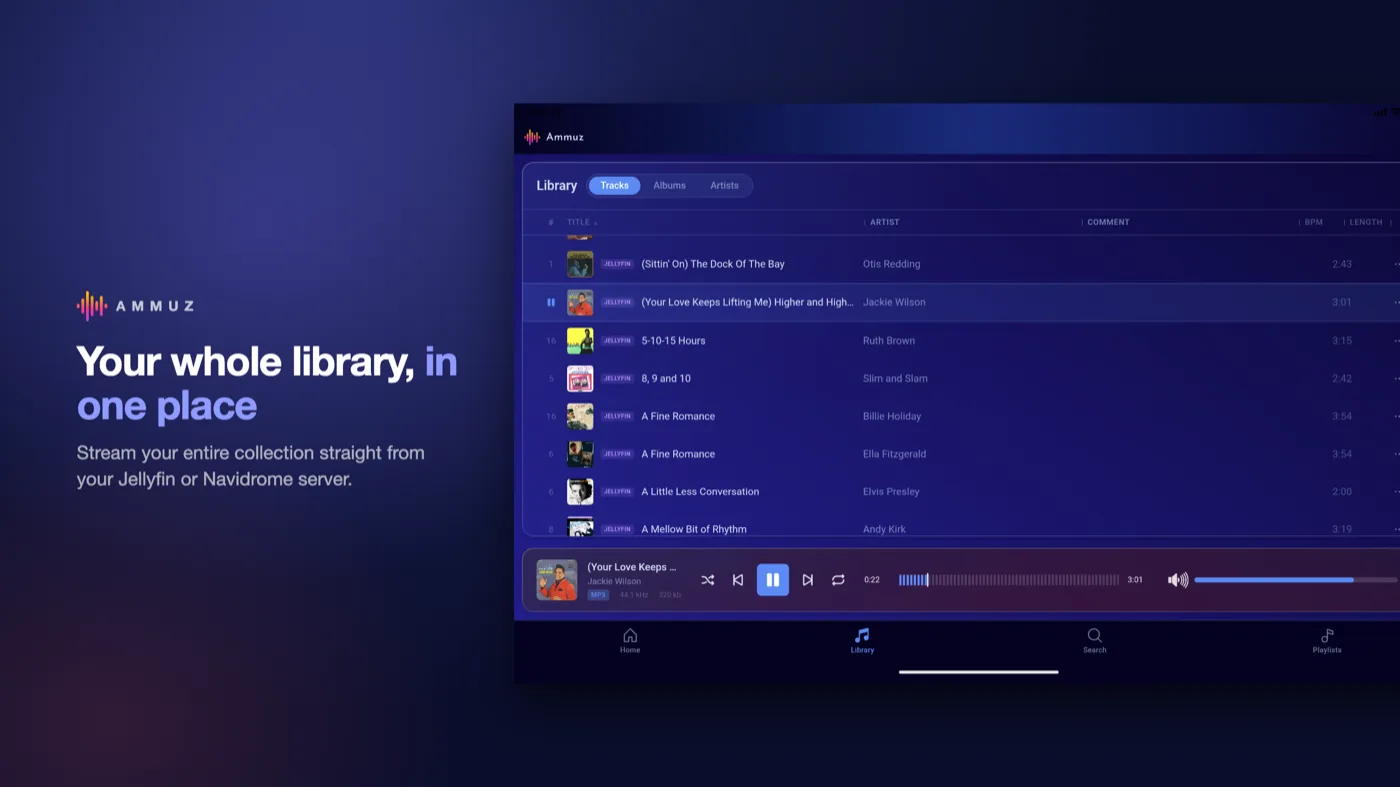Open album art for Dock Of The Bay

click(580, 264)
